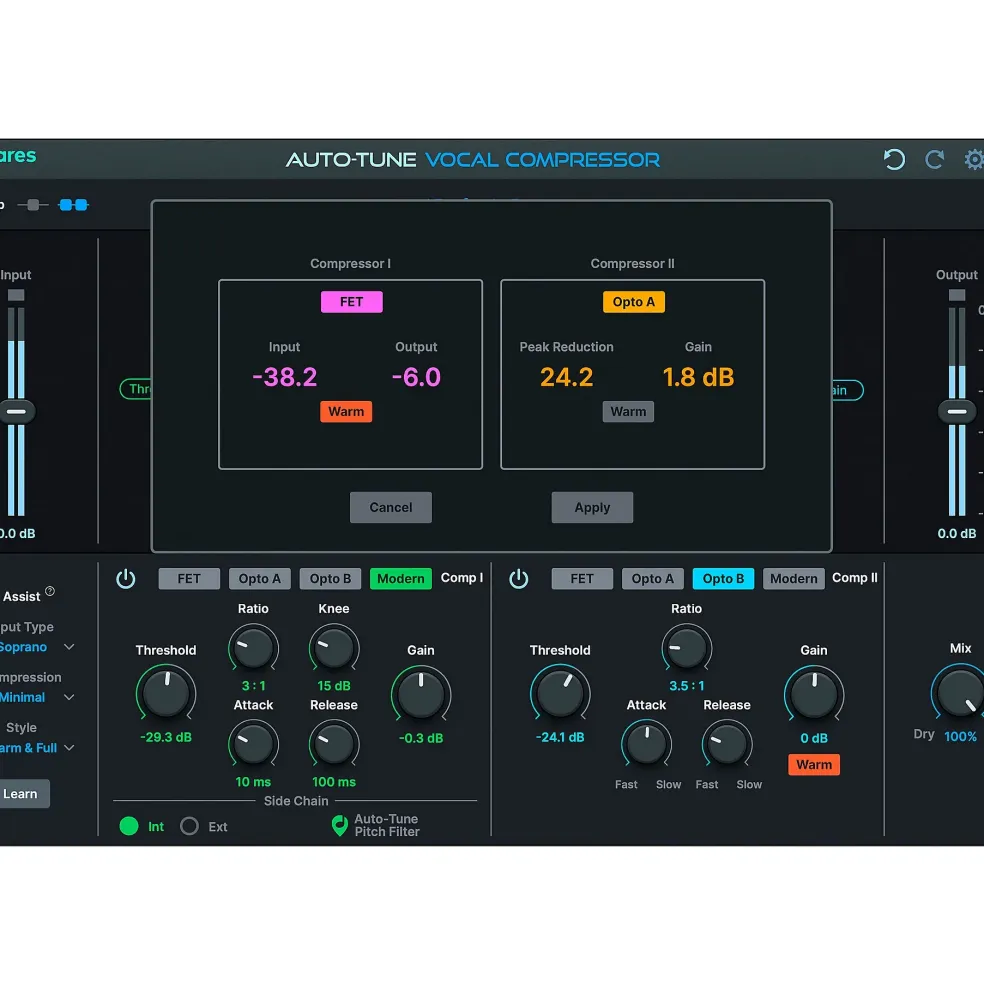
Task: Click the -0.3 dB gain value
Action: click(x=421, y=738)
